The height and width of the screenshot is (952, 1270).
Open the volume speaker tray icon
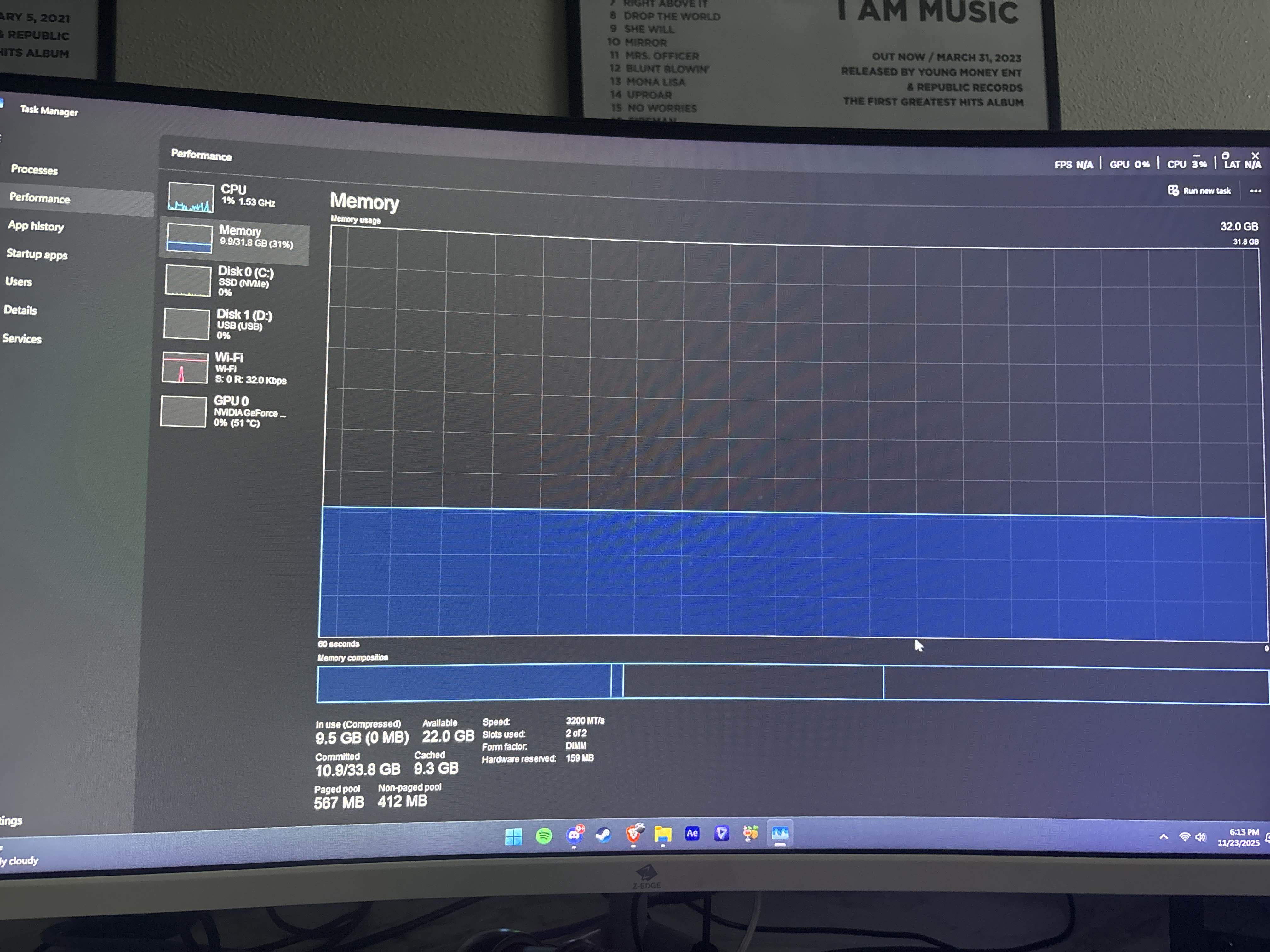[x=1200, y=837]
